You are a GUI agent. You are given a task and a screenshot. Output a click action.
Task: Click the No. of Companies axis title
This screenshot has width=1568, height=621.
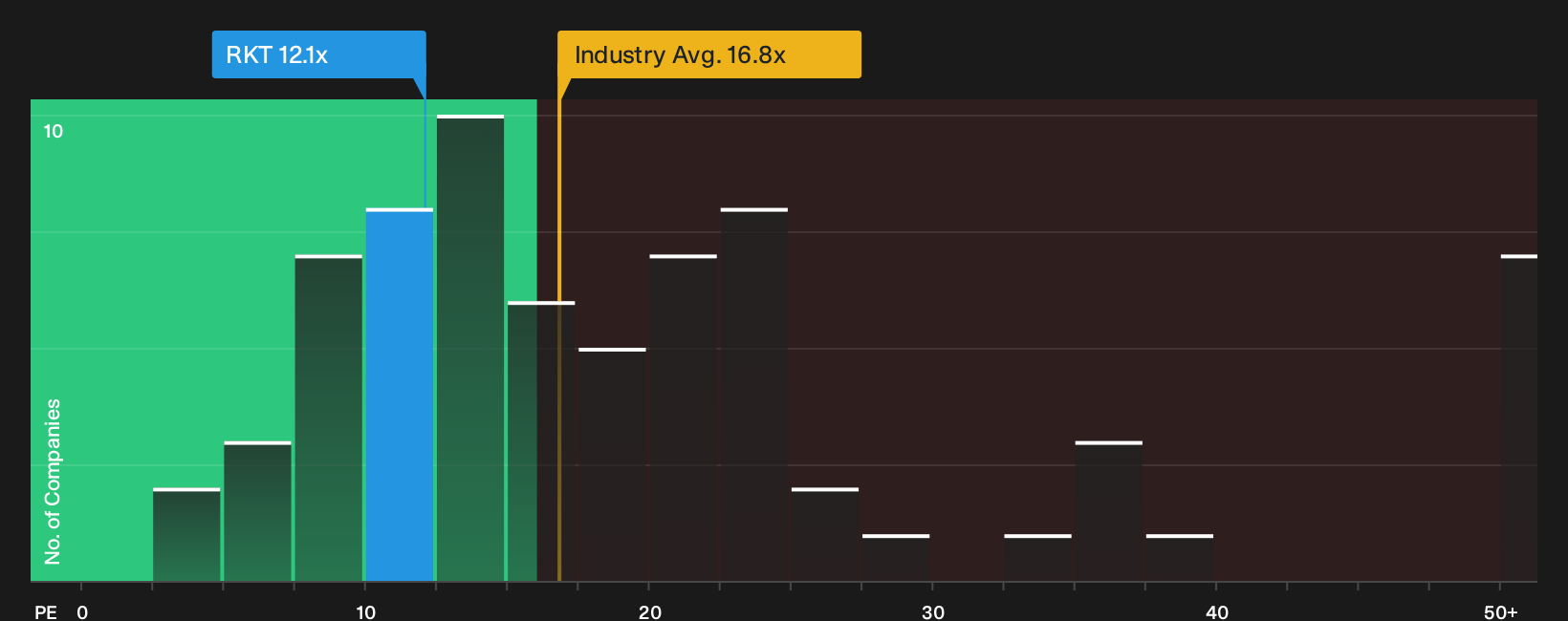tap(53, 482)
